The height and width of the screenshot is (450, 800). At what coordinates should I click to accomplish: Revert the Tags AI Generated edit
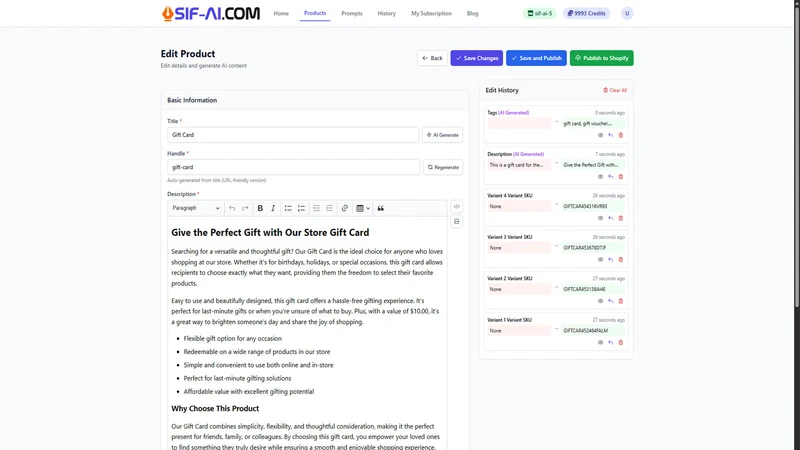click(x=610, y=135)
